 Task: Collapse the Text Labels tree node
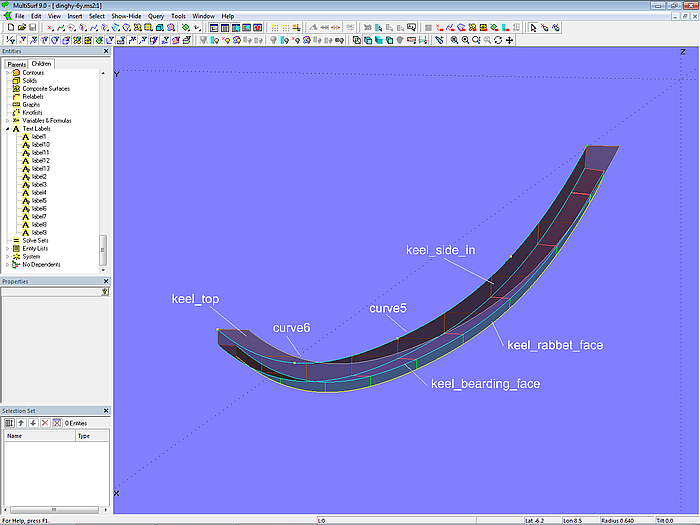coord(7,129)
